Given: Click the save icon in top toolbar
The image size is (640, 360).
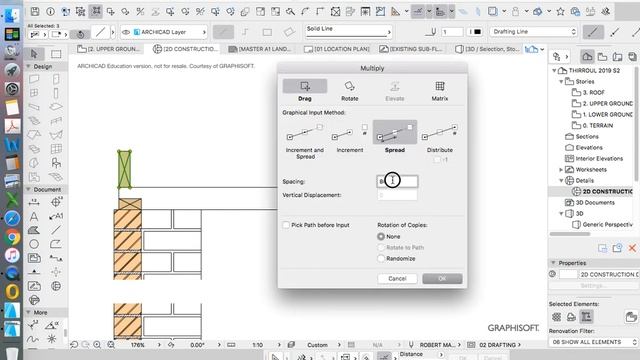Looking at the screenshot, I should coord(35,11).
